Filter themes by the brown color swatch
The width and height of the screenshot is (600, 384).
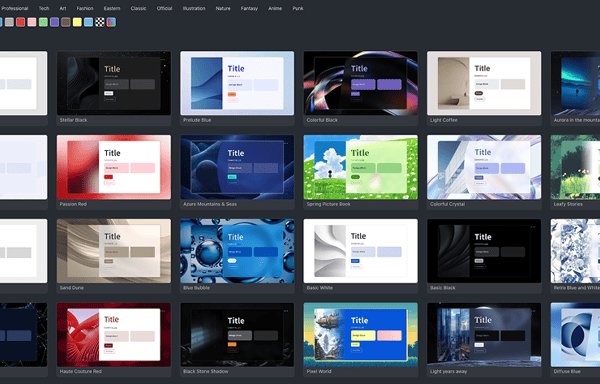tap(66, 22)
